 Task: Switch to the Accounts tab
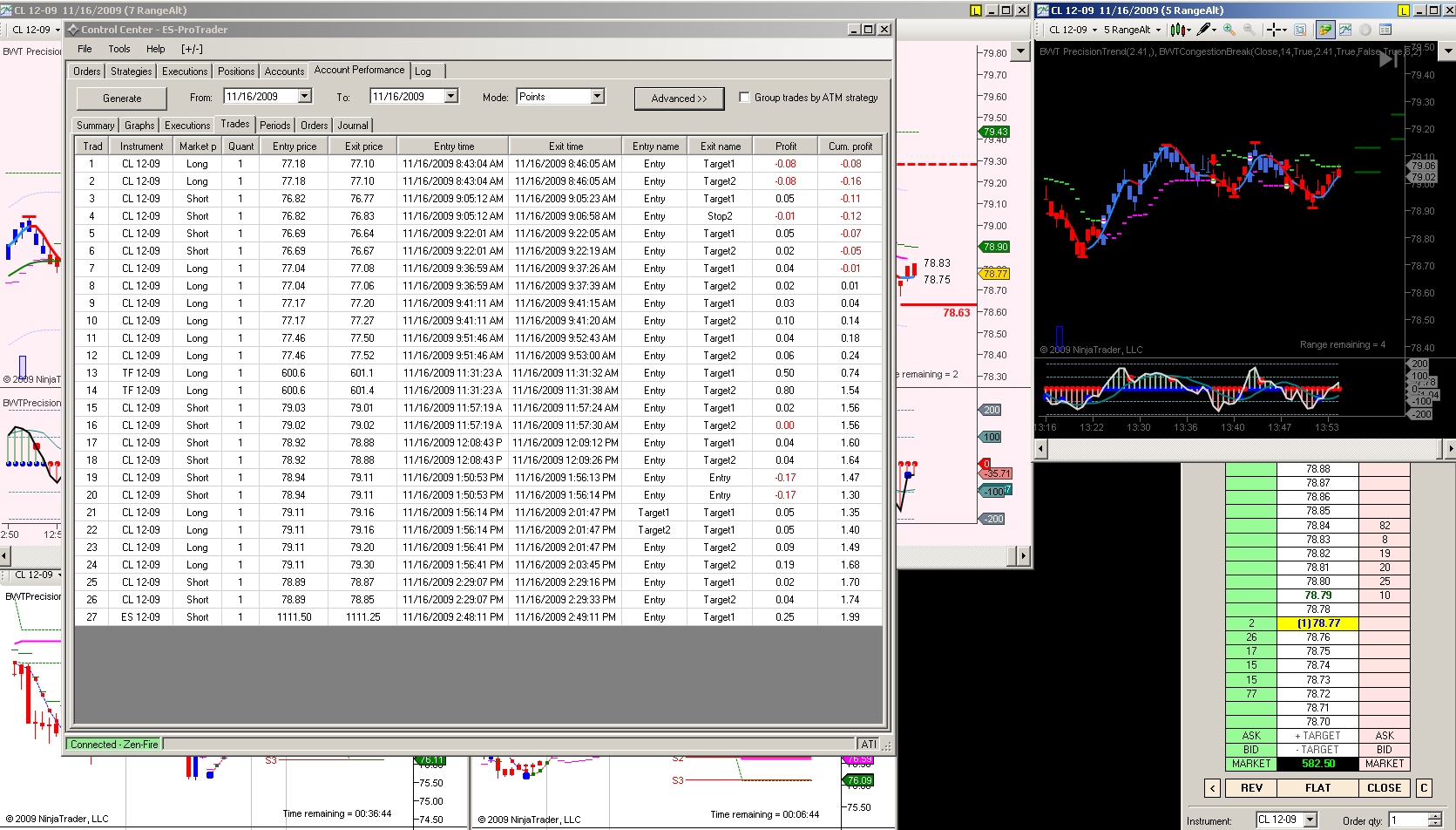pyautogui.click(x=284, y=71)
